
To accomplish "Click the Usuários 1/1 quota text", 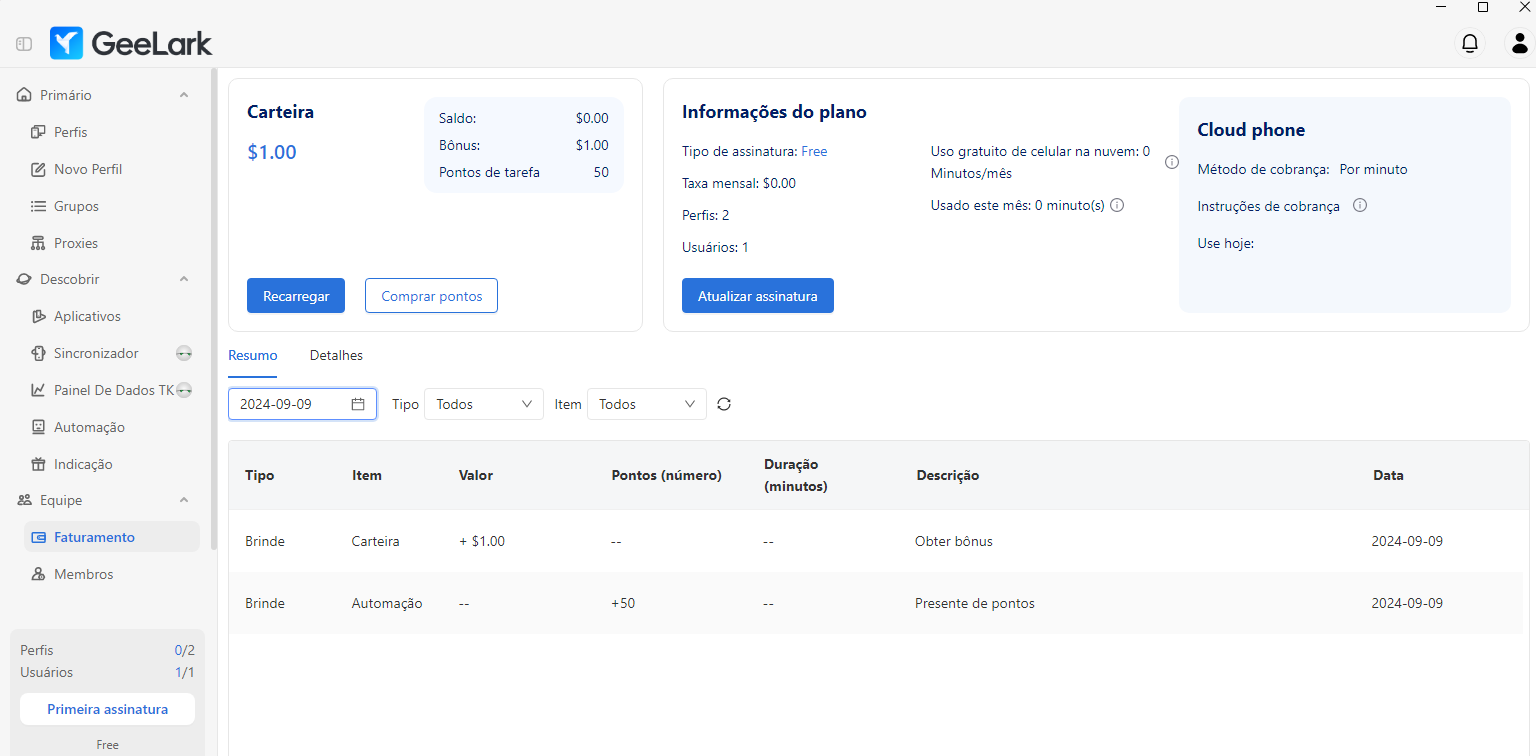I will [x=107, y=672].
